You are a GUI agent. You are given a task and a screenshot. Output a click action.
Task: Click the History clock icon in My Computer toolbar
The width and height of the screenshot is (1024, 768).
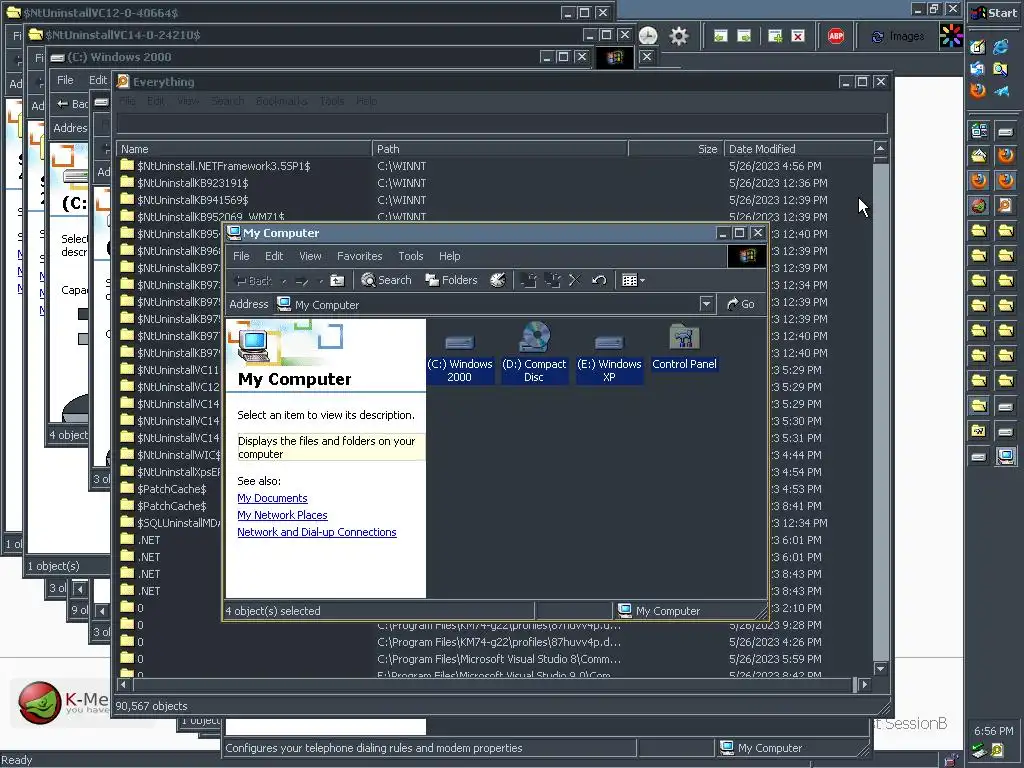(498, 280)
